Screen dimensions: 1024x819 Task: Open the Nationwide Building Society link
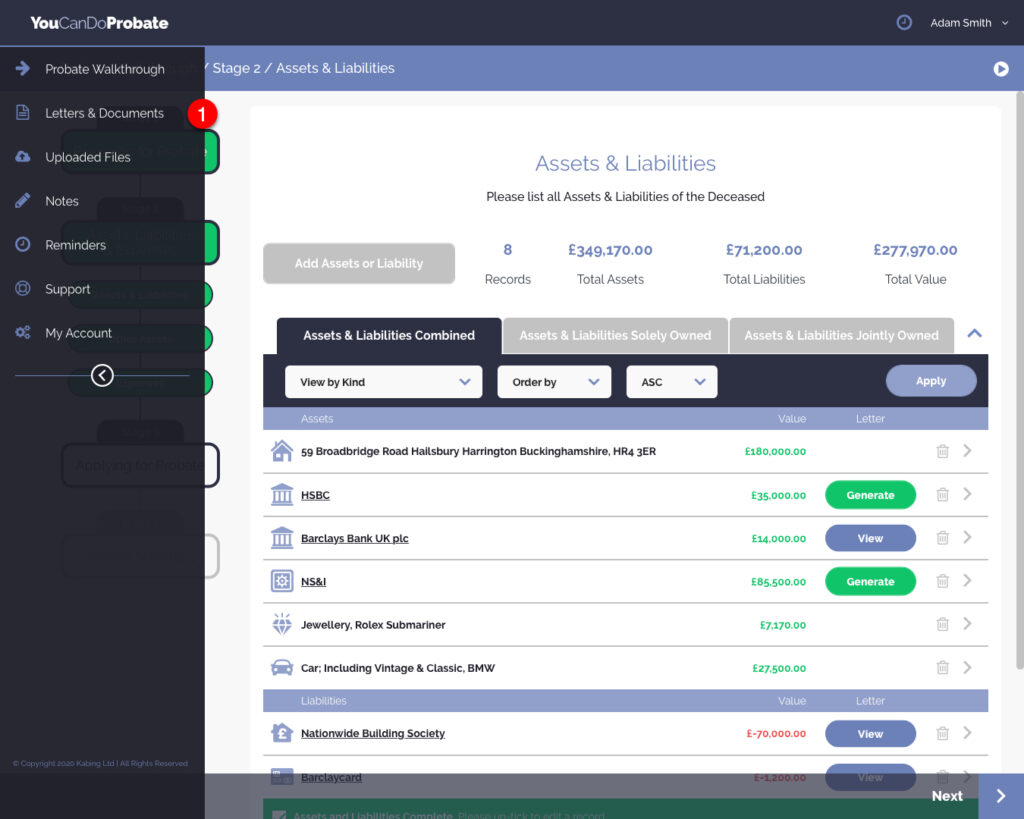pyautogui.click(x=372, y=733)
